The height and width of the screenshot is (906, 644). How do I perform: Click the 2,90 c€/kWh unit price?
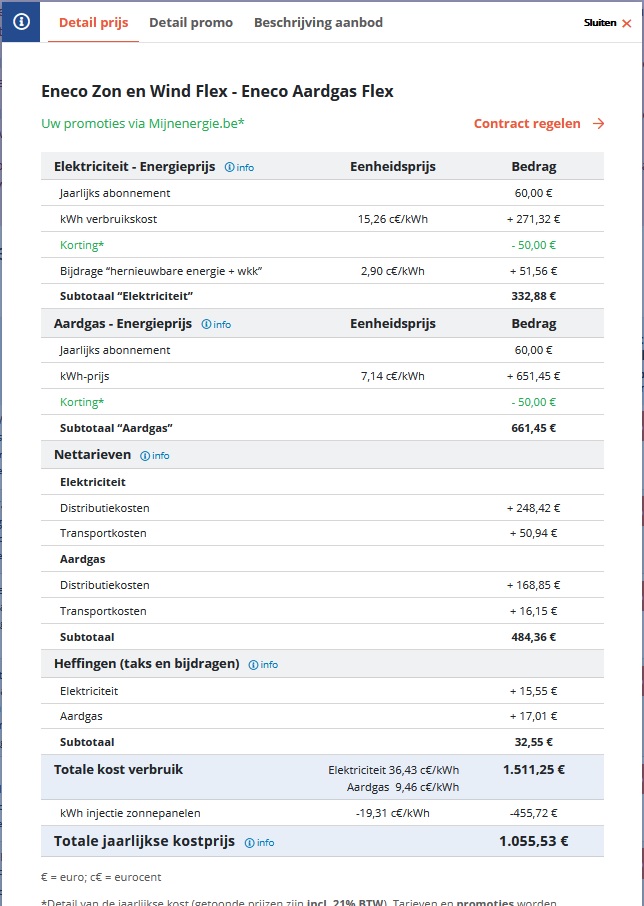pyautogui.click(x=393, y=271)
